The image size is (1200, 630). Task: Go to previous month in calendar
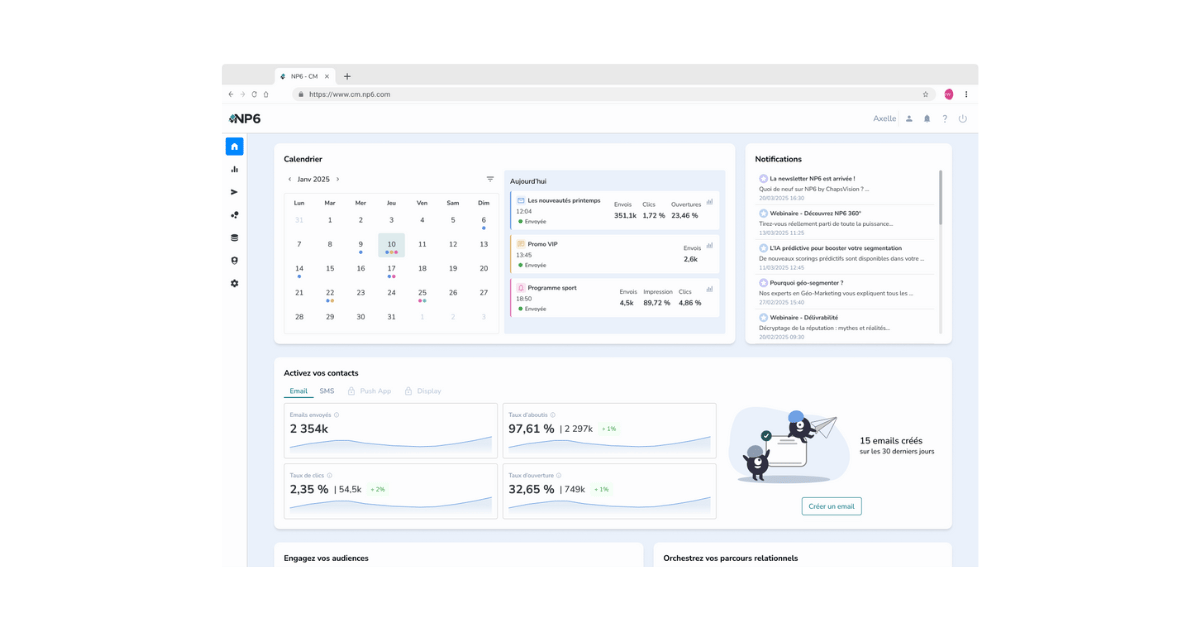tap(290, 179)
